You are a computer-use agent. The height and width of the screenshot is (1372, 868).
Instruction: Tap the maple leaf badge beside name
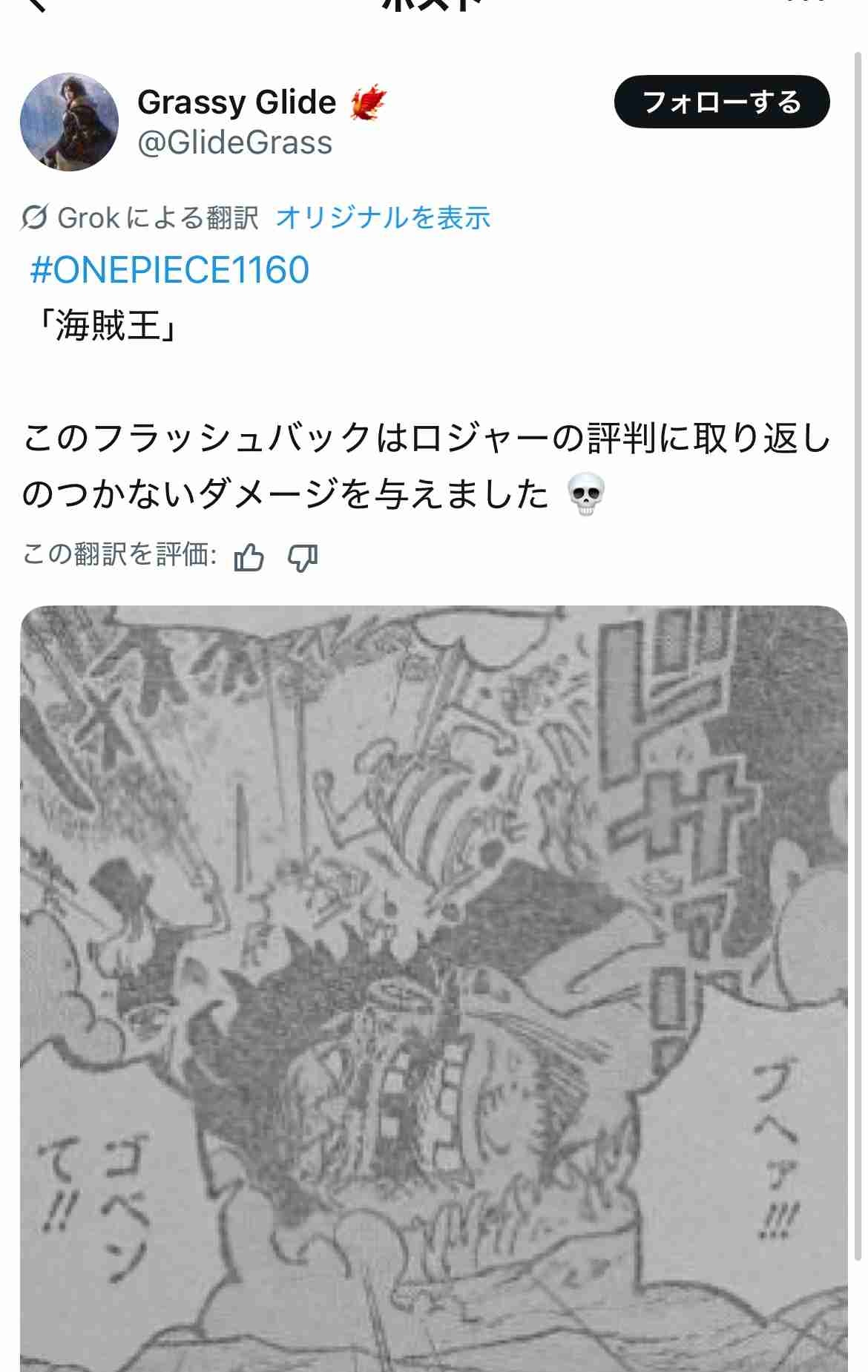[x=368, y=102]
